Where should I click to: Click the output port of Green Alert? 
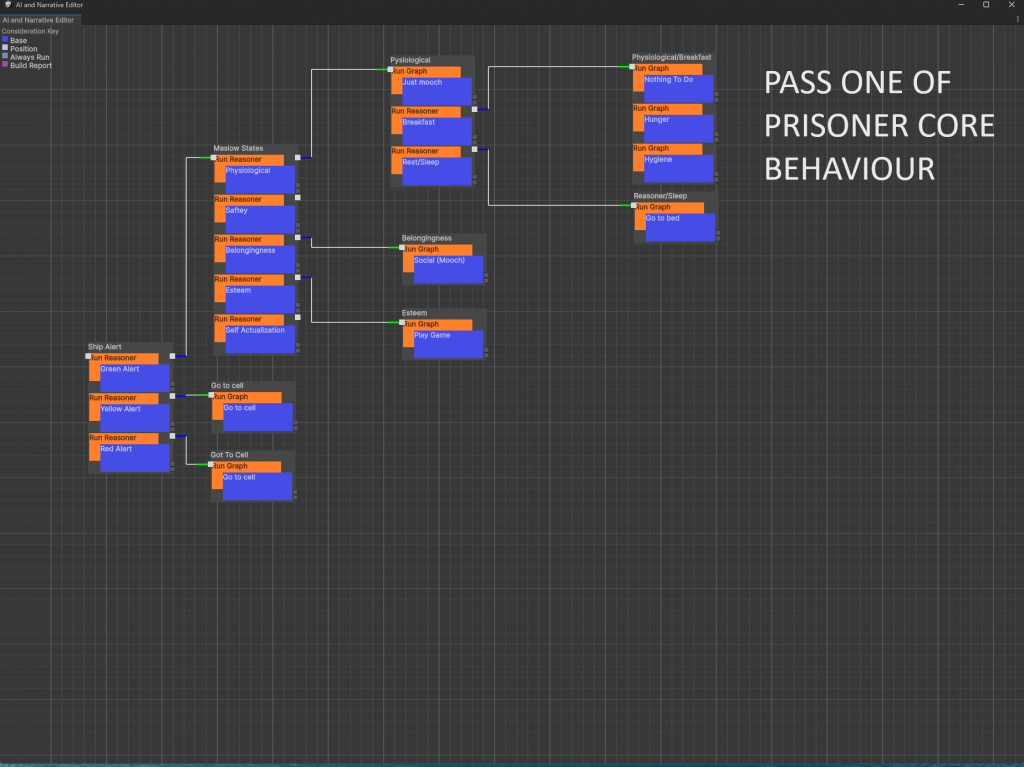tap(172, 356)
